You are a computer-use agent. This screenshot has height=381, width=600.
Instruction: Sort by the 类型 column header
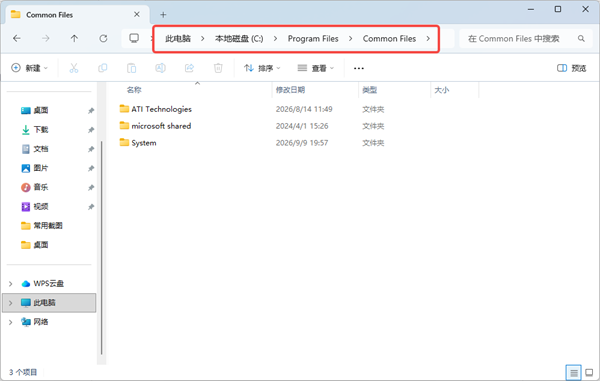click(370, 90)
